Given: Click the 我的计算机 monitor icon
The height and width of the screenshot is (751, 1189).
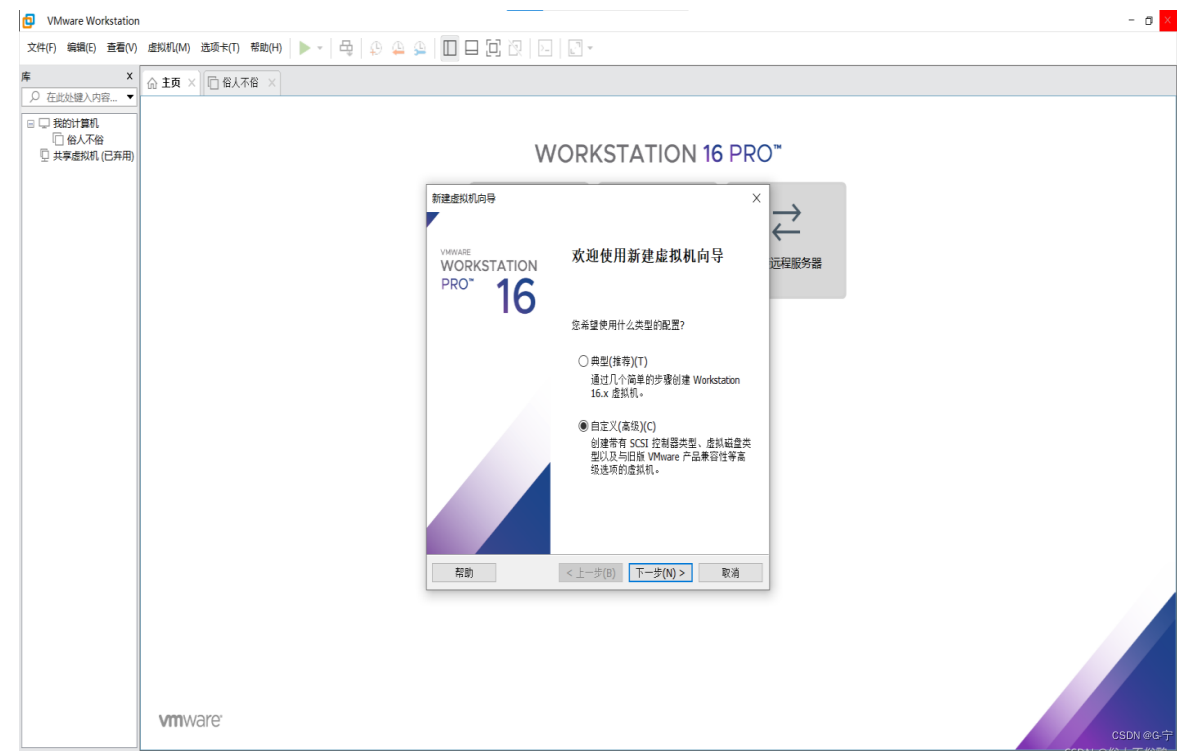Looking at the screenshot, I should tap(44, 123).
